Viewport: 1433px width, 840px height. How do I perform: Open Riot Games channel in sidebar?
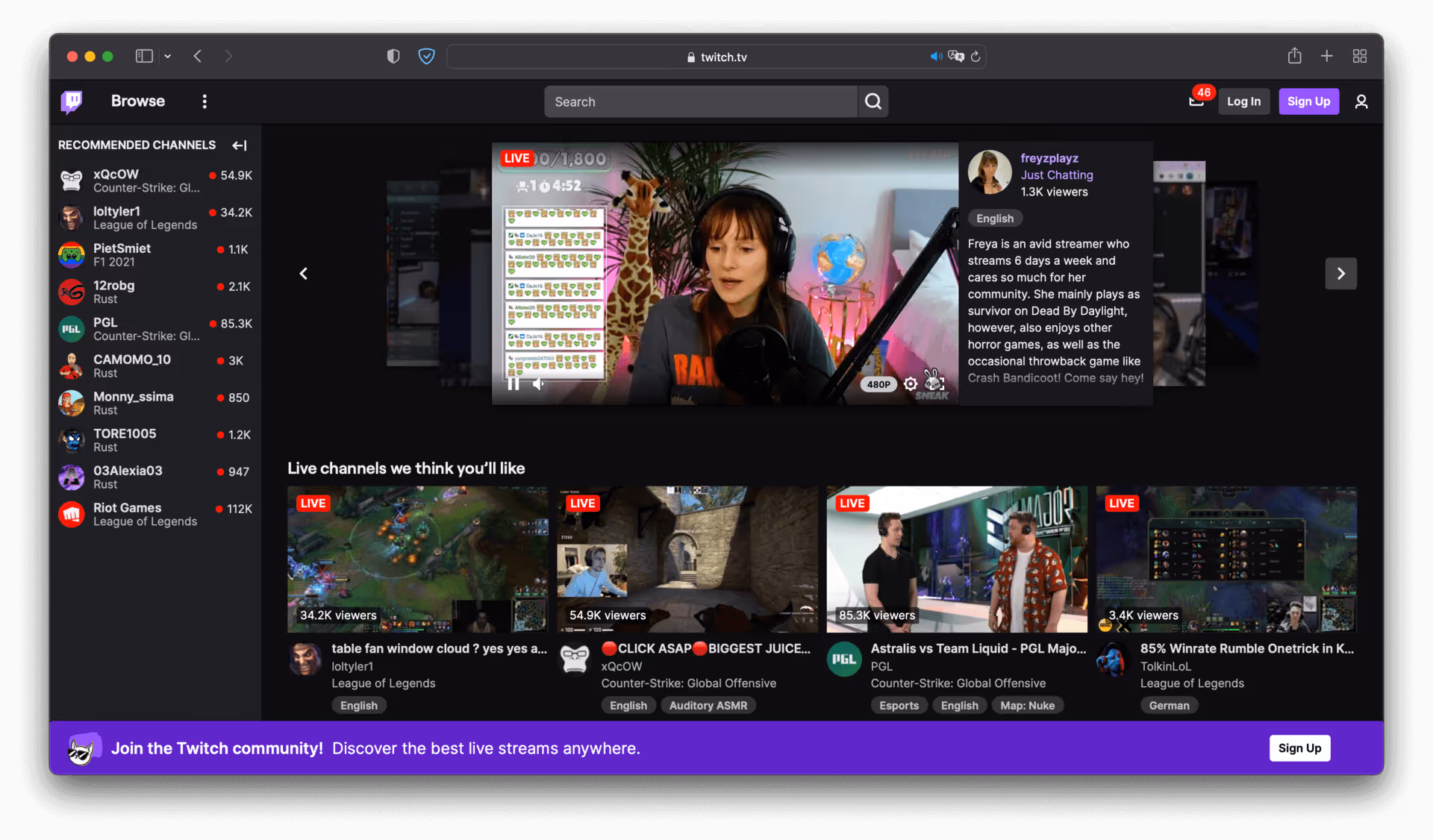155,514
